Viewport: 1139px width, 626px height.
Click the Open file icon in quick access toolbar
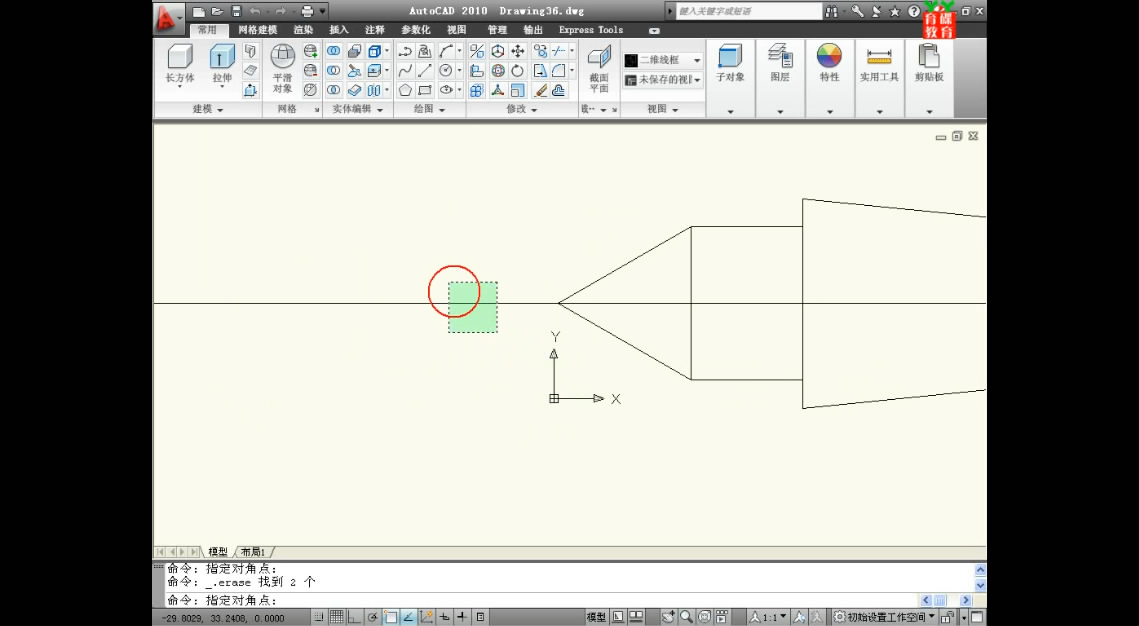click(x=216, y=12)
